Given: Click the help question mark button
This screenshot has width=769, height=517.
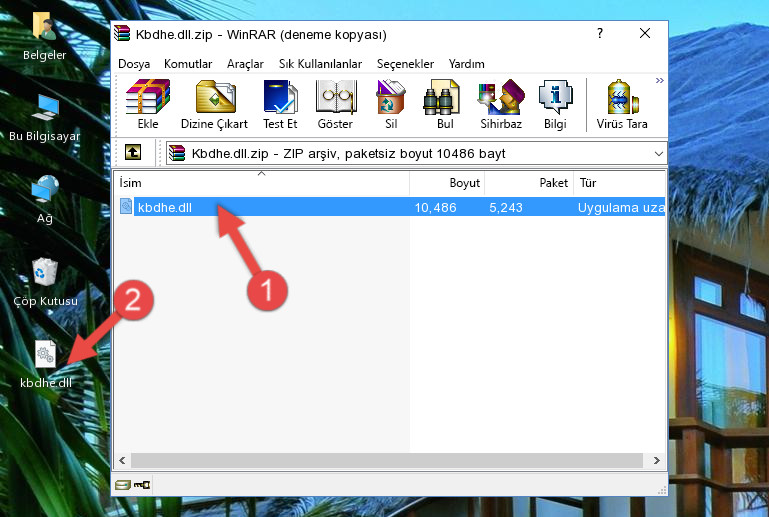Looking at the screenshot, I should 599,33.
